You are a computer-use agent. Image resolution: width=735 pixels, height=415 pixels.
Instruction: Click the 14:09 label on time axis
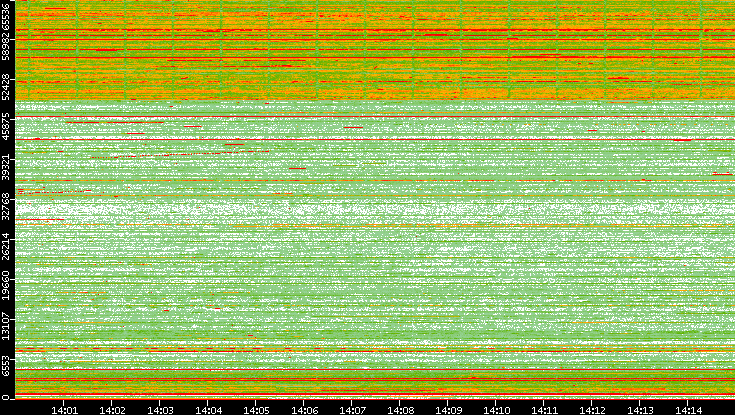coord(449,410)
